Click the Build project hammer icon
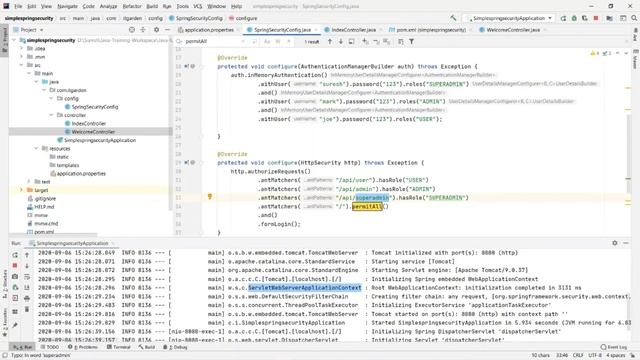The image size is (640, 360). coord(453,18)
